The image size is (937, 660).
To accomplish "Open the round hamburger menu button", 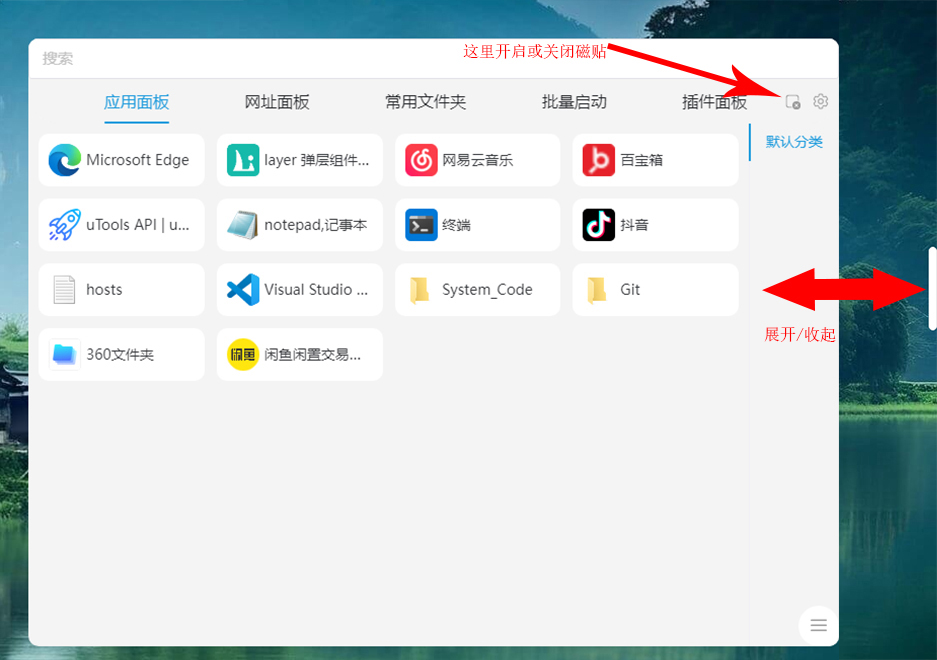I will pos(818,625).
